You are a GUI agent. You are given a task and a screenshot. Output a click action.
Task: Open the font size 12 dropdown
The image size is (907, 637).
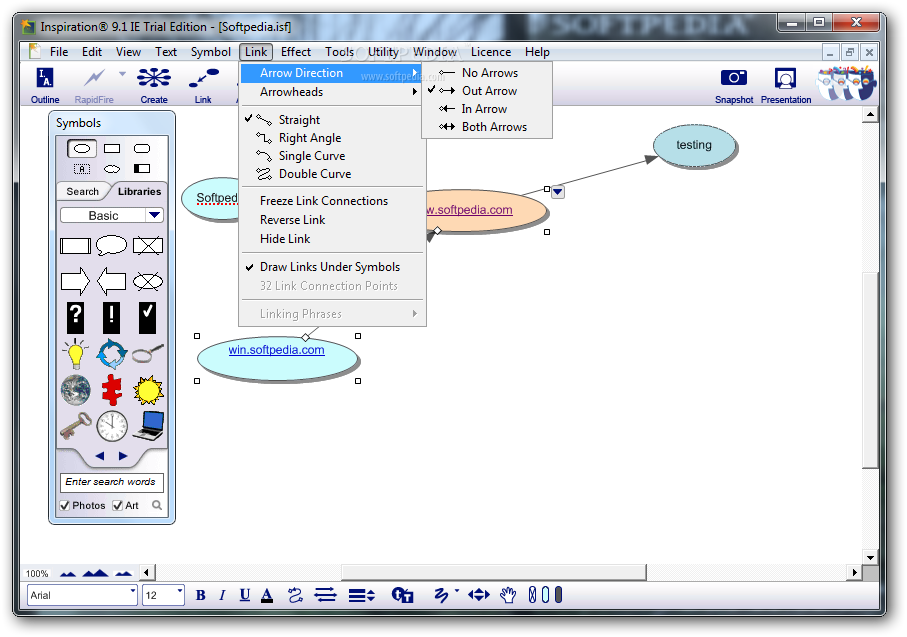(x=179, y=591)
